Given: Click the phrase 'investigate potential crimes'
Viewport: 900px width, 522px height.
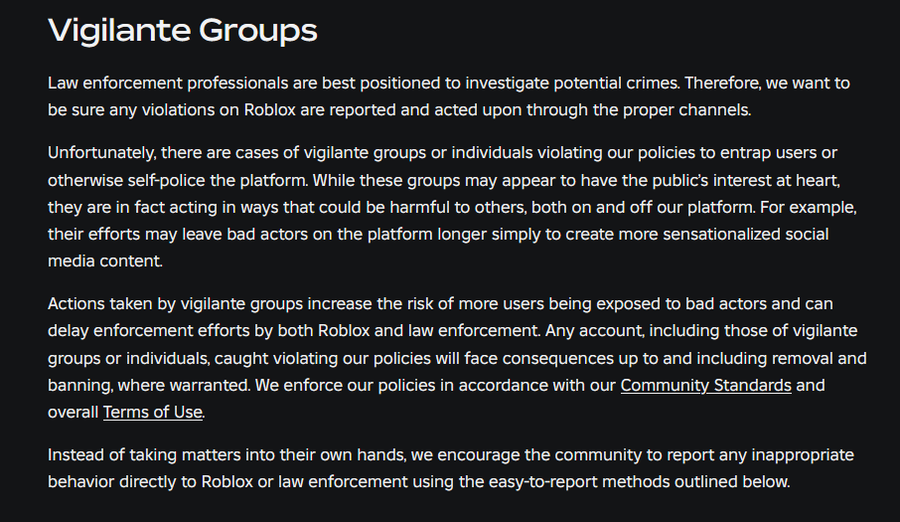Looking at the screenshot, I should 572,83.
